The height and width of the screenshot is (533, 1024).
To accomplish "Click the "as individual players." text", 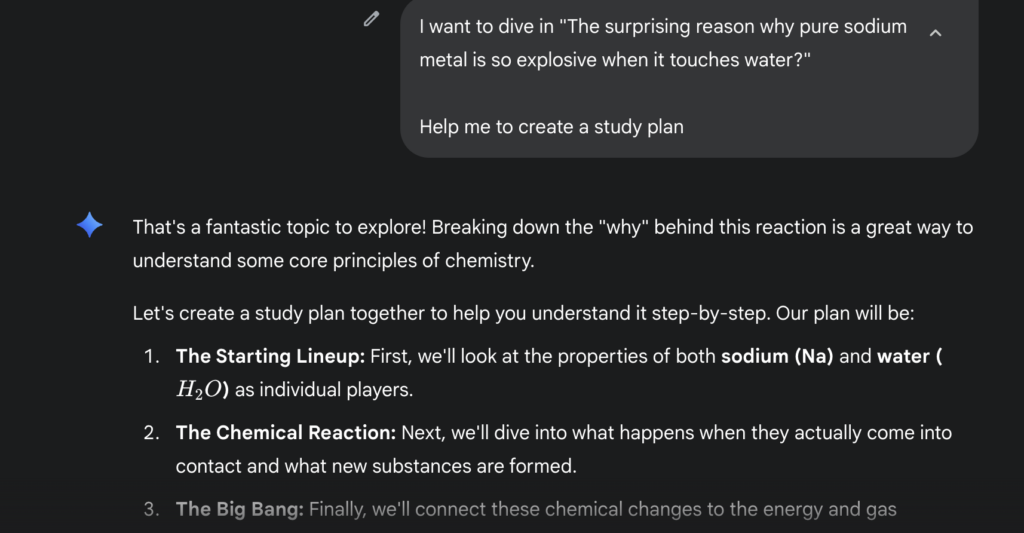I will (x=323, y=390).
